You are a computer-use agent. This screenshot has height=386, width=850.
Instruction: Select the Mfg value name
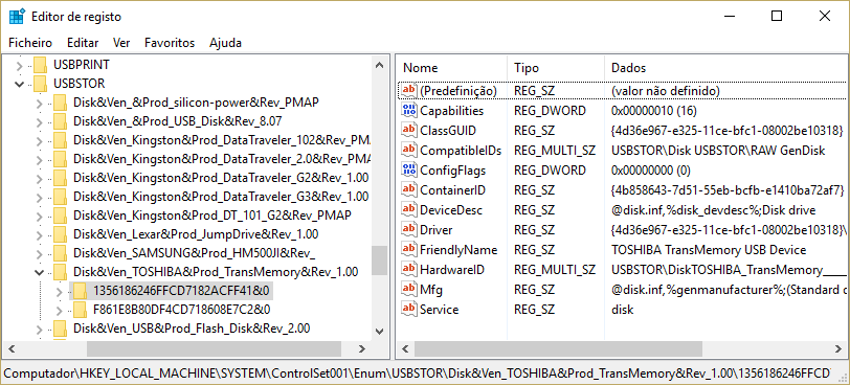tap(431, 290)
